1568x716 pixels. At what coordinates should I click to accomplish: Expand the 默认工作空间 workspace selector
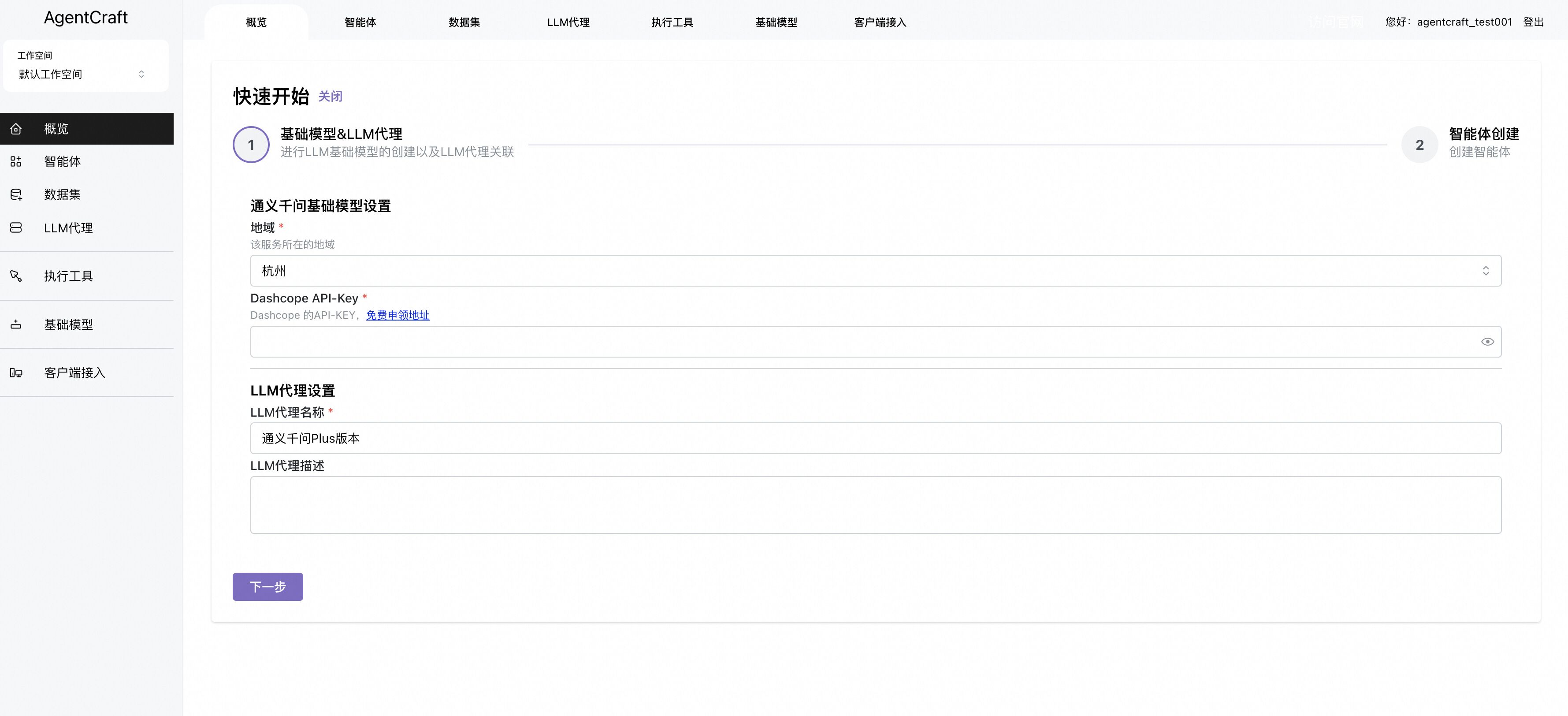click(85, 74)
